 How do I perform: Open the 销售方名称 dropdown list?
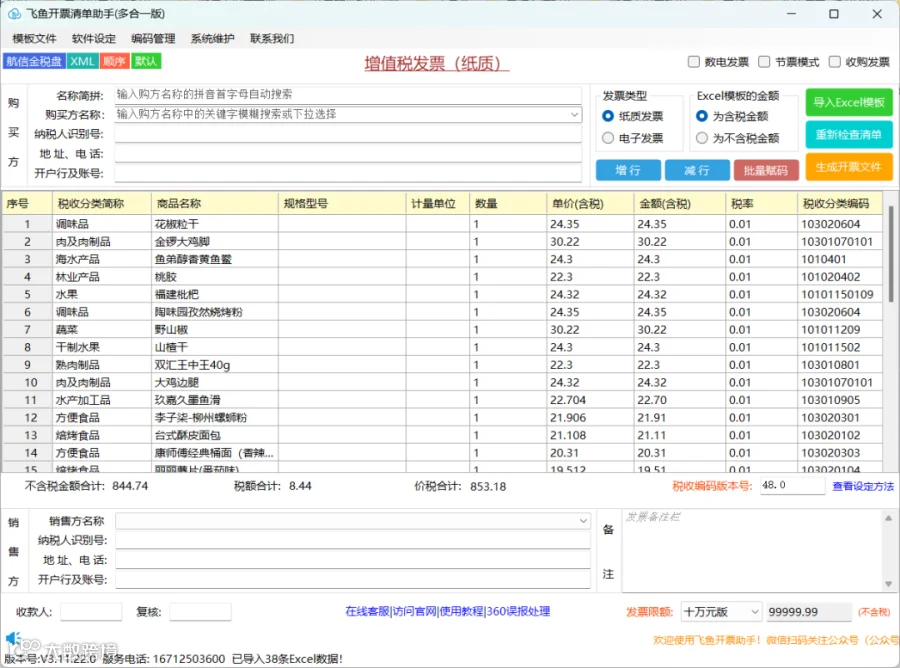(x=583, y=521)
